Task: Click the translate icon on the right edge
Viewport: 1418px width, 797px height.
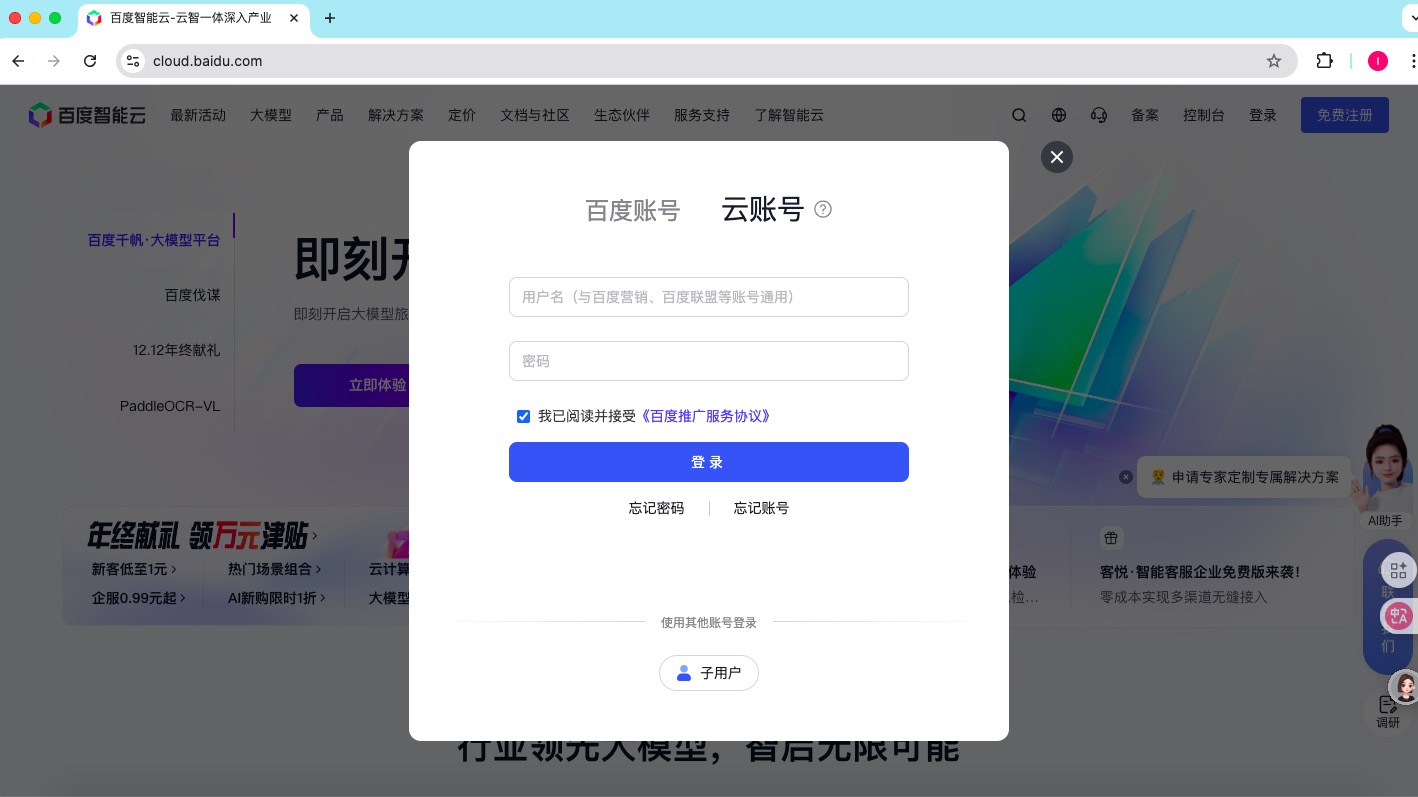Action: pos(1398,616)
